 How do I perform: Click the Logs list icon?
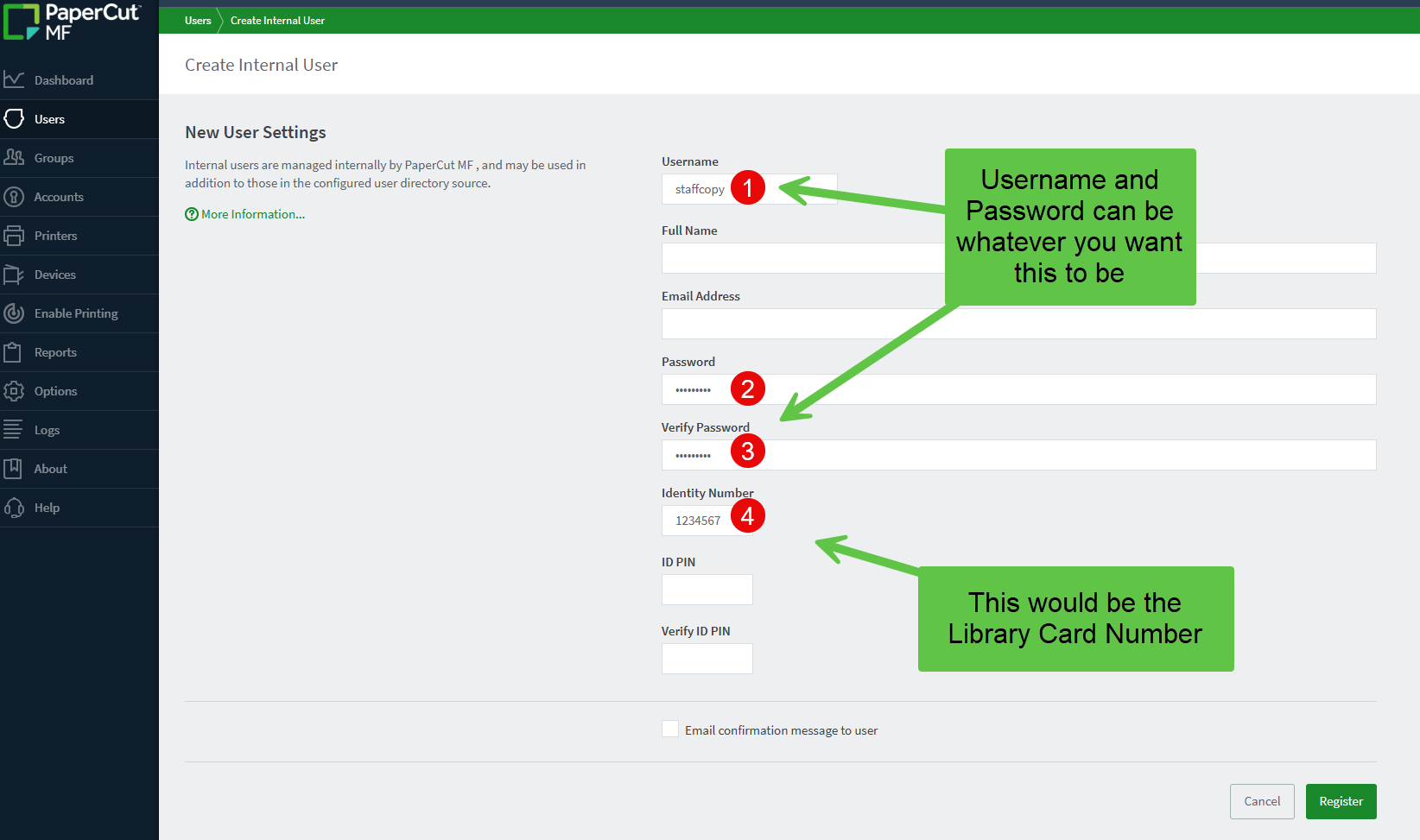click(x=14, y=430)
